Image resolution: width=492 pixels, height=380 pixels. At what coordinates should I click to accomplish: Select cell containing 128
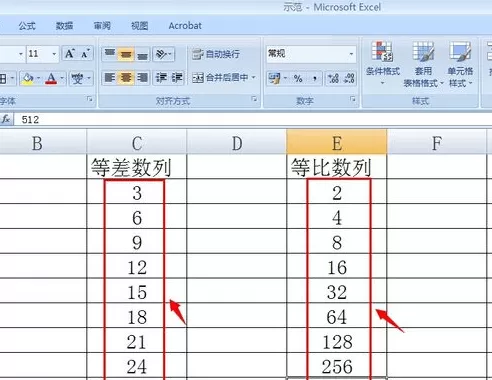click(337, 340)
